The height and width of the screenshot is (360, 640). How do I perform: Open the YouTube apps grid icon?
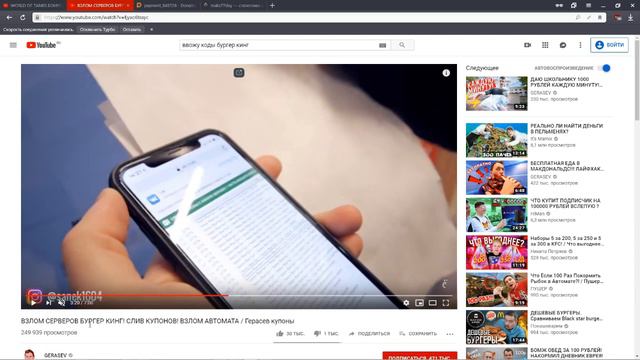click(x=545, y=45)
